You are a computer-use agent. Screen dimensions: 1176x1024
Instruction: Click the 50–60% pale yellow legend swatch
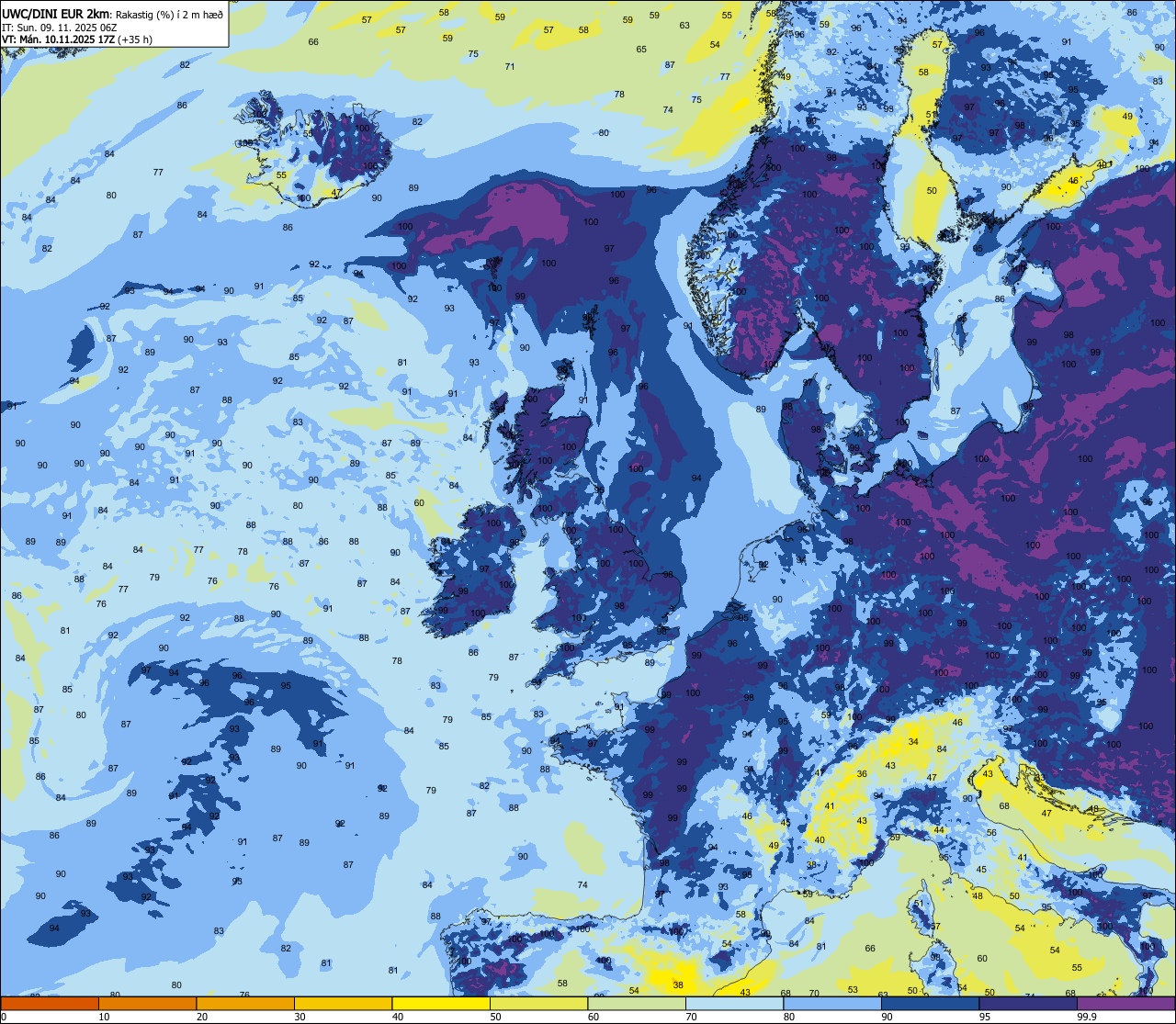click(538, 1003)
